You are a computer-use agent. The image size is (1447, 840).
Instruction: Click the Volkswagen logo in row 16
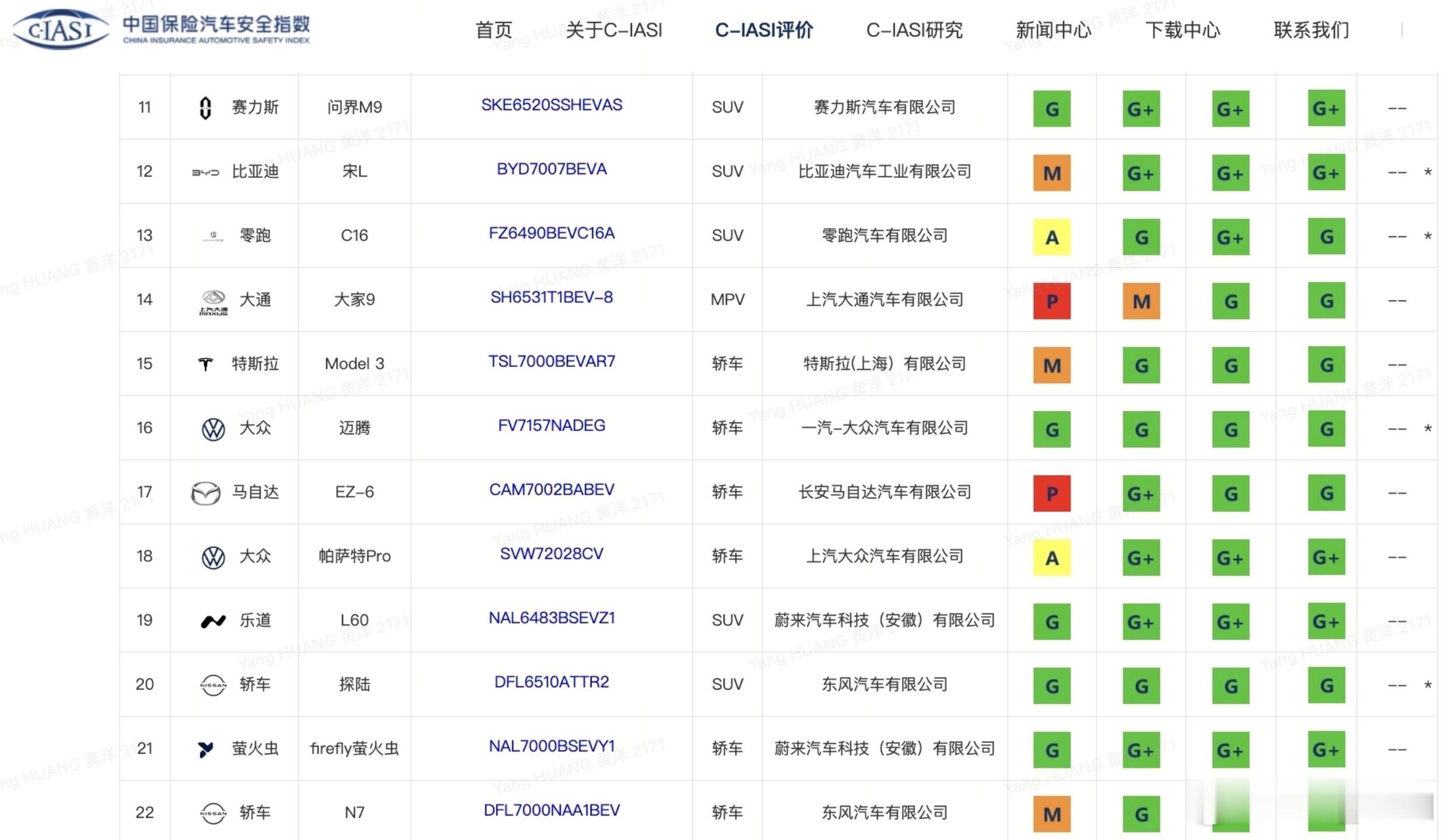[x=213, y=429]
